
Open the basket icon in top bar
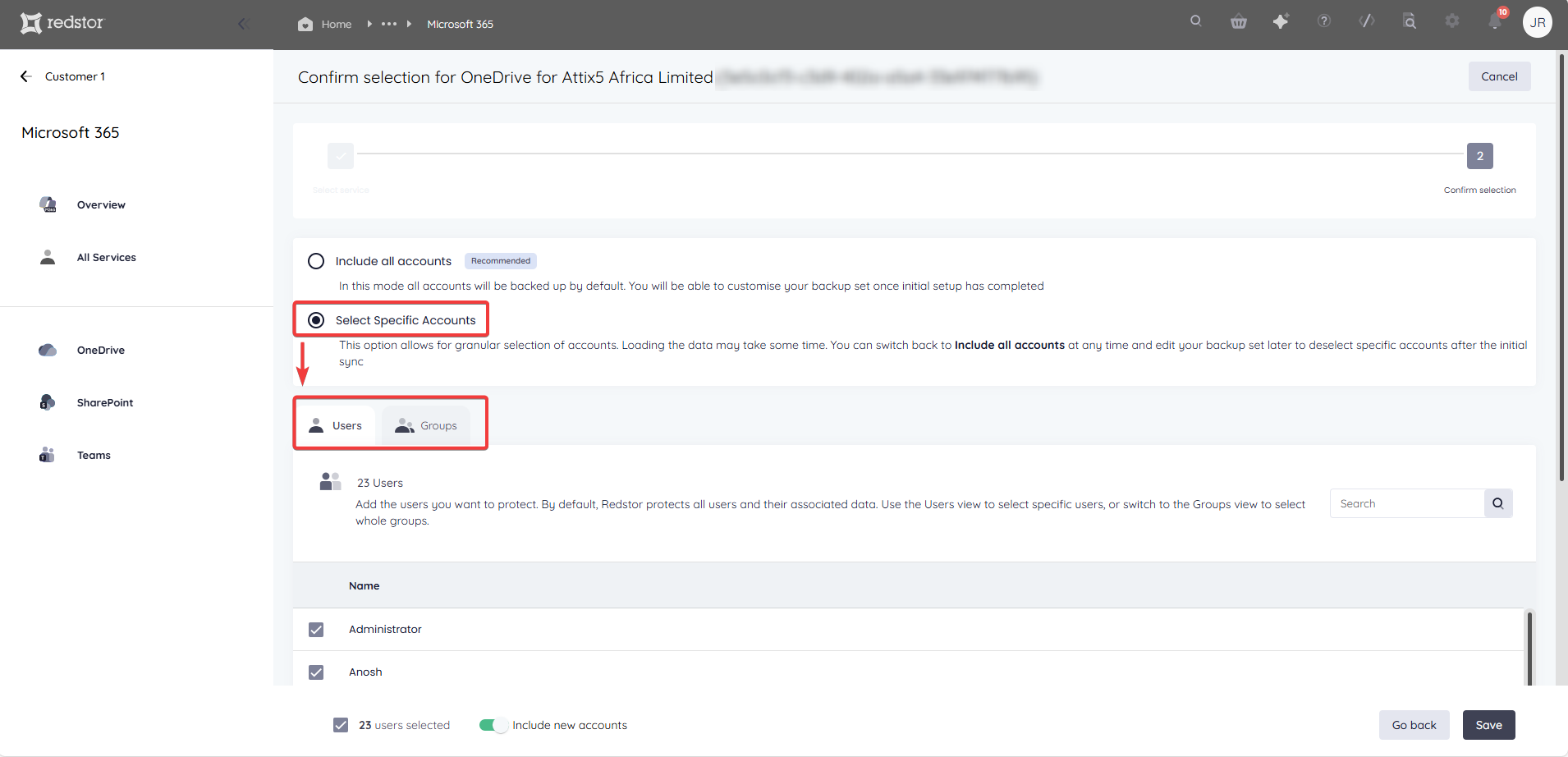coord(1239,21)
